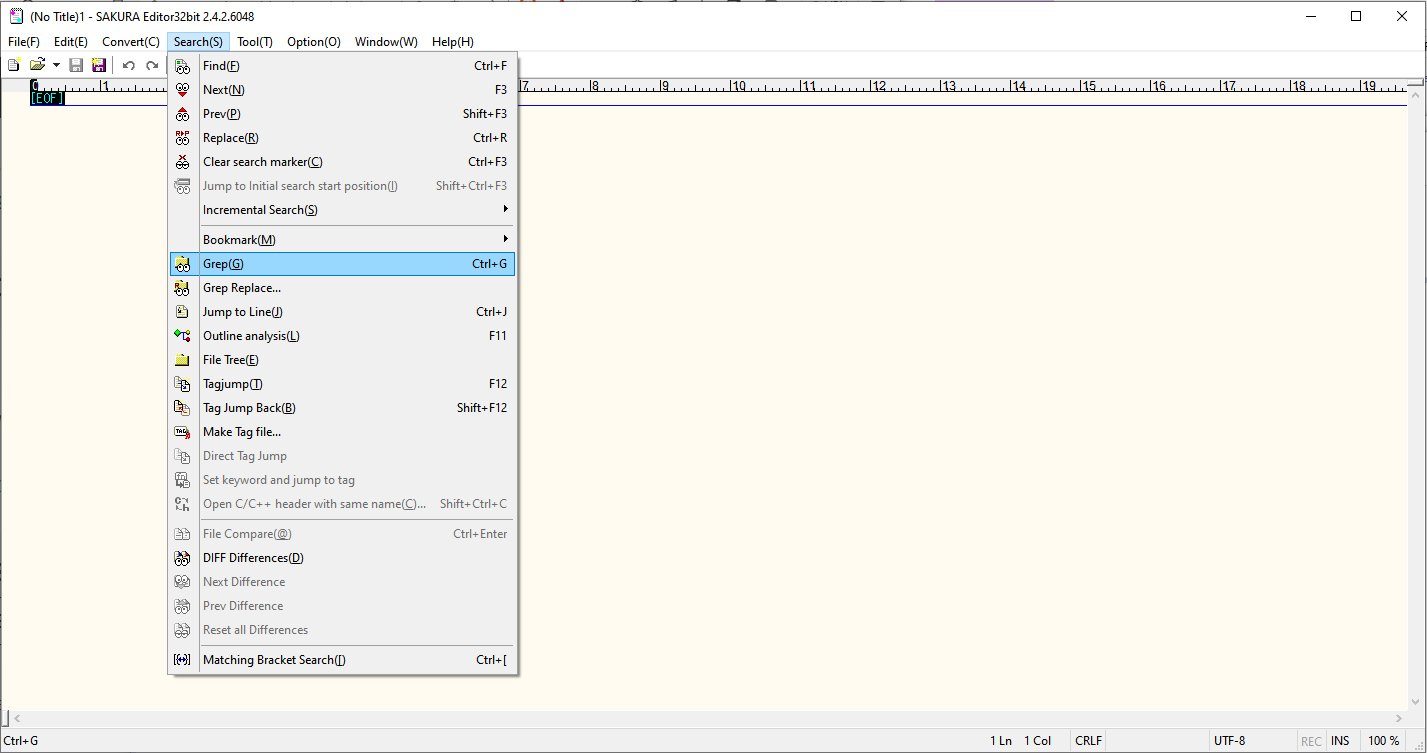Open the recent files dropdown arrow
This screenshot has height=753, width=1427.
[x=56, y=65]
